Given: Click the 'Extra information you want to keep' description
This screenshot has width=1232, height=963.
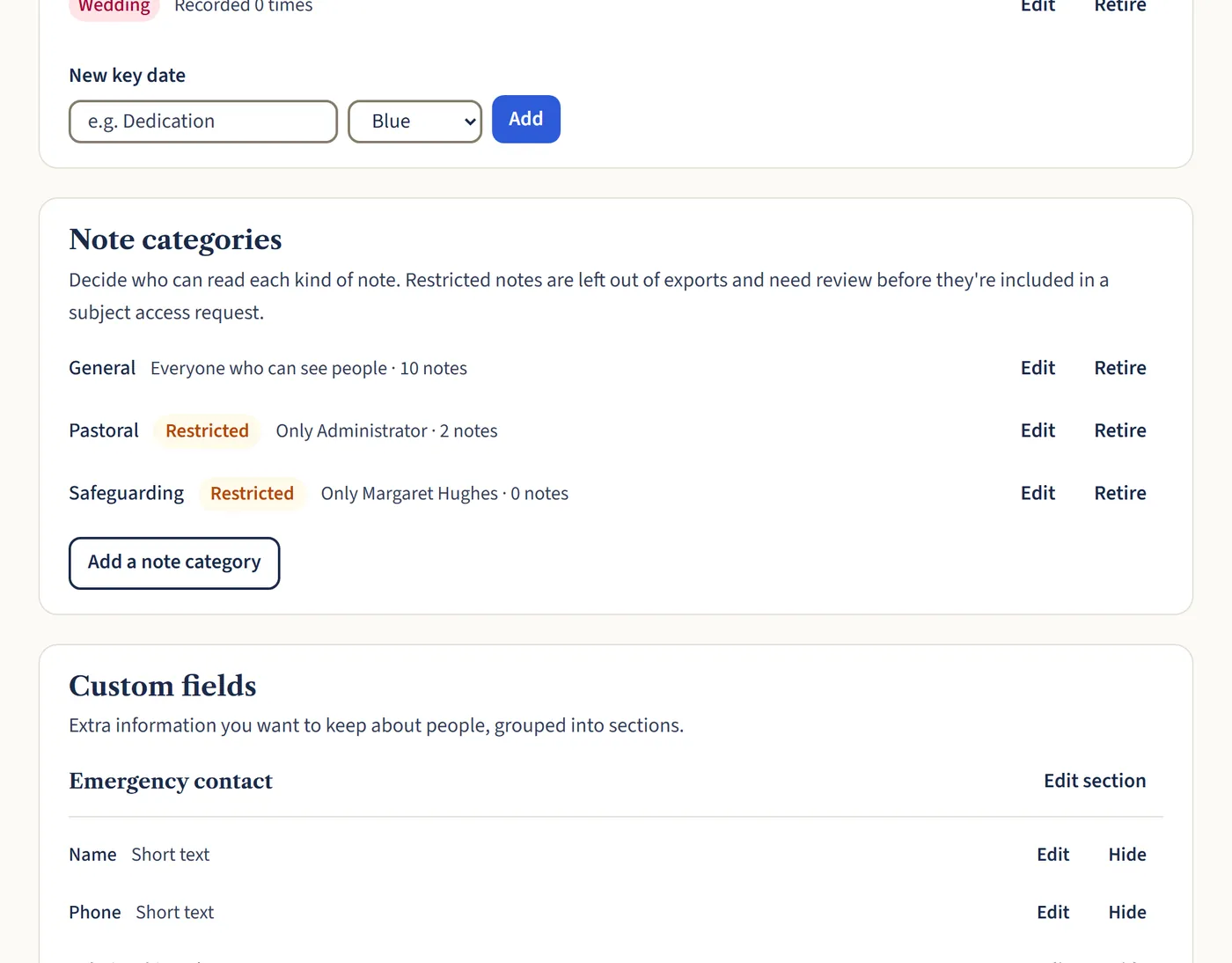Looking at the screenshot, I should 377,725.
